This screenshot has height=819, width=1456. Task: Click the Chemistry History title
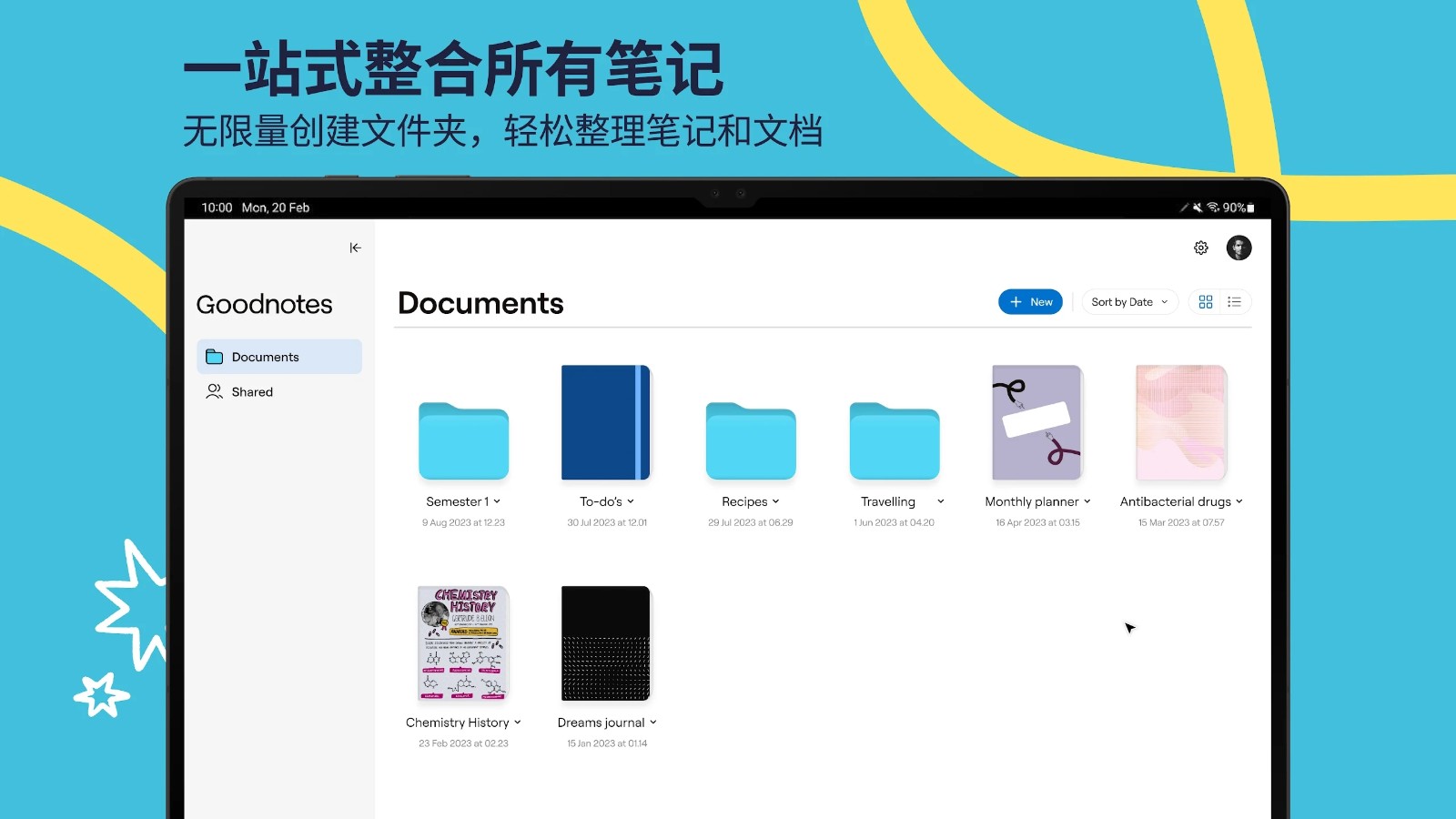458,723
